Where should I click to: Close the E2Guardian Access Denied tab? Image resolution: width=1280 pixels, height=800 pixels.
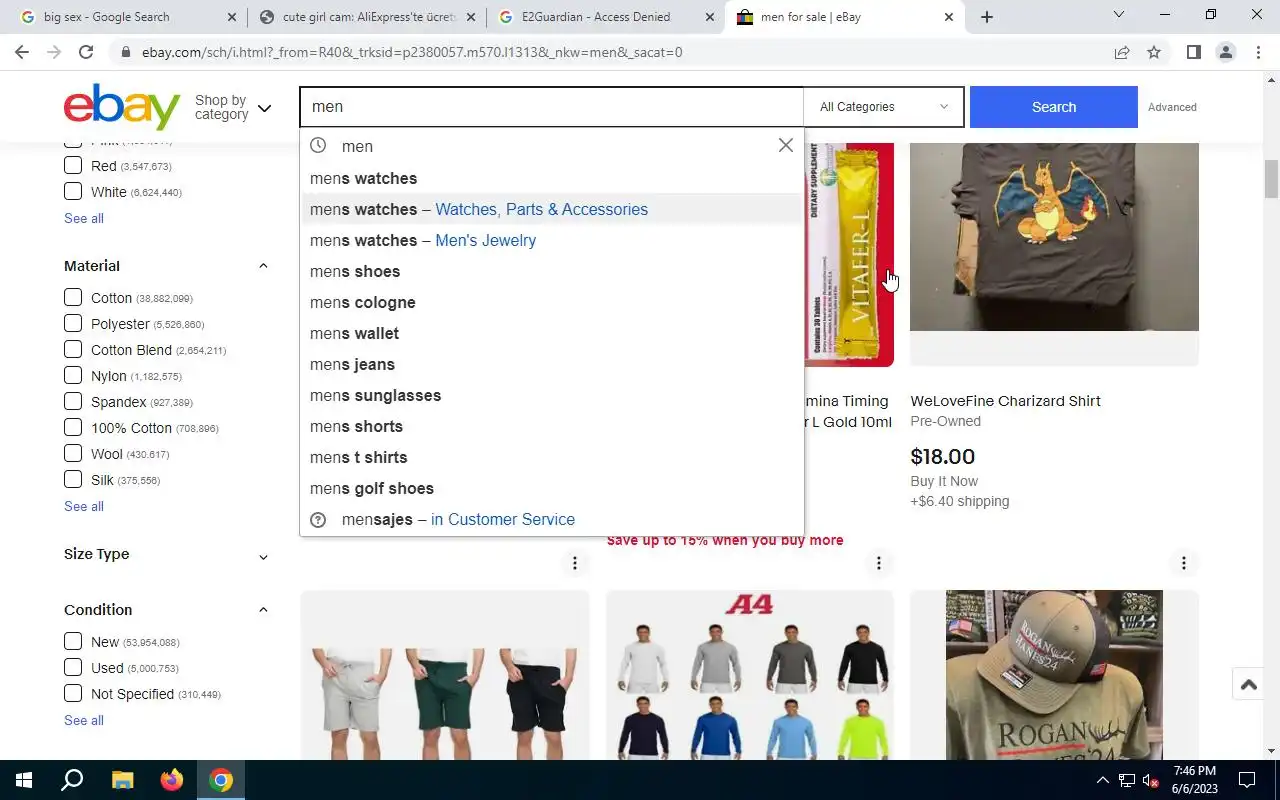710,17
